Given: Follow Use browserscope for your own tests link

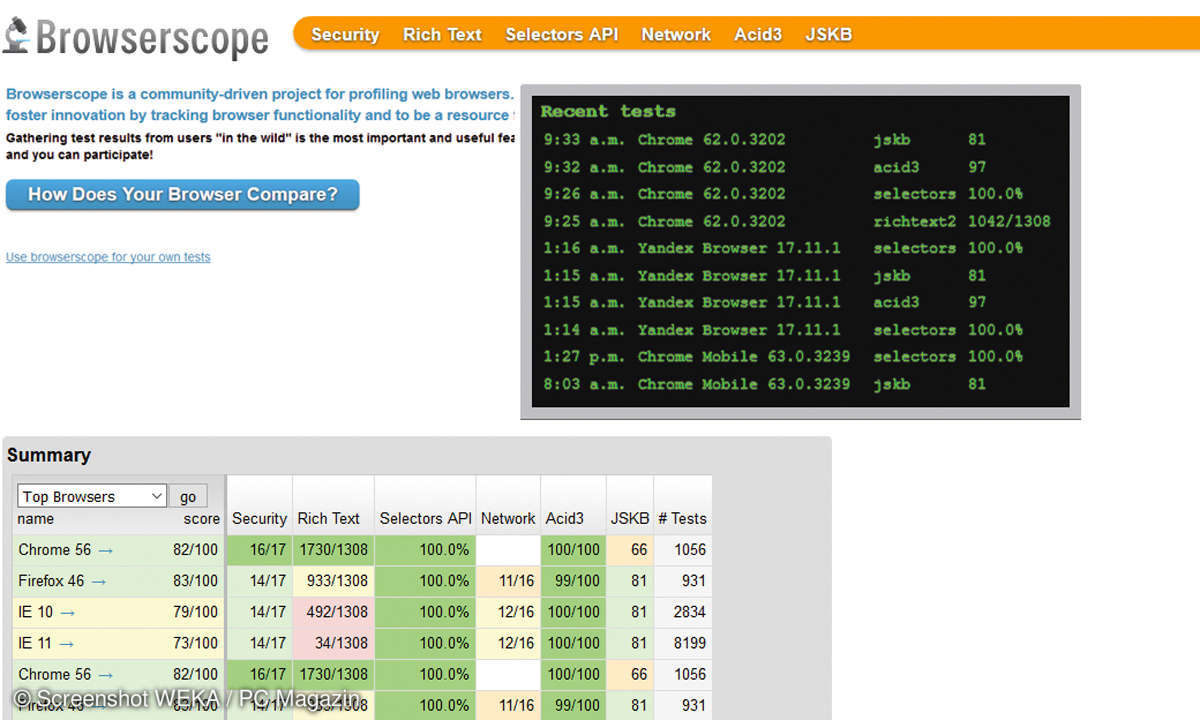Looking at the screenshot, I should pyautogui.click(x=108, y=257).
